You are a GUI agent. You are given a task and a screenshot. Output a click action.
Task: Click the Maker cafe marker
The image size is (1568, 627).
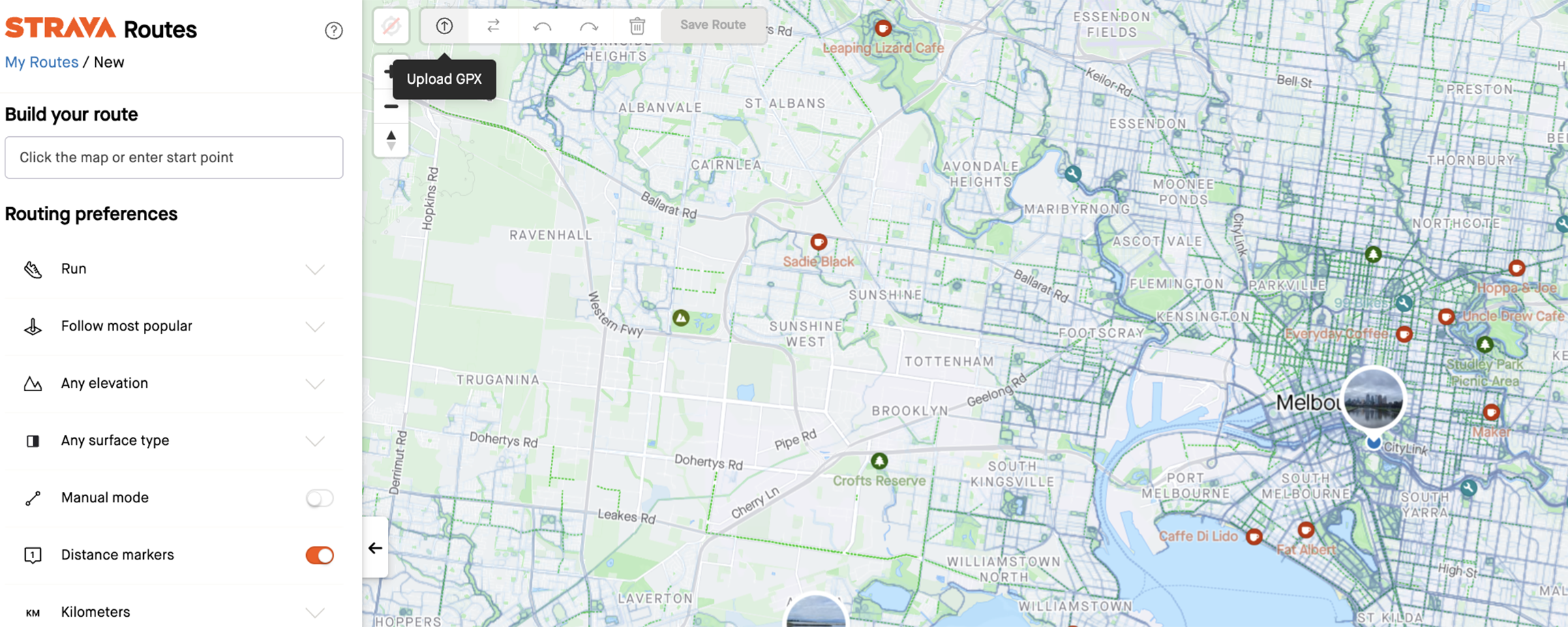1491,412
